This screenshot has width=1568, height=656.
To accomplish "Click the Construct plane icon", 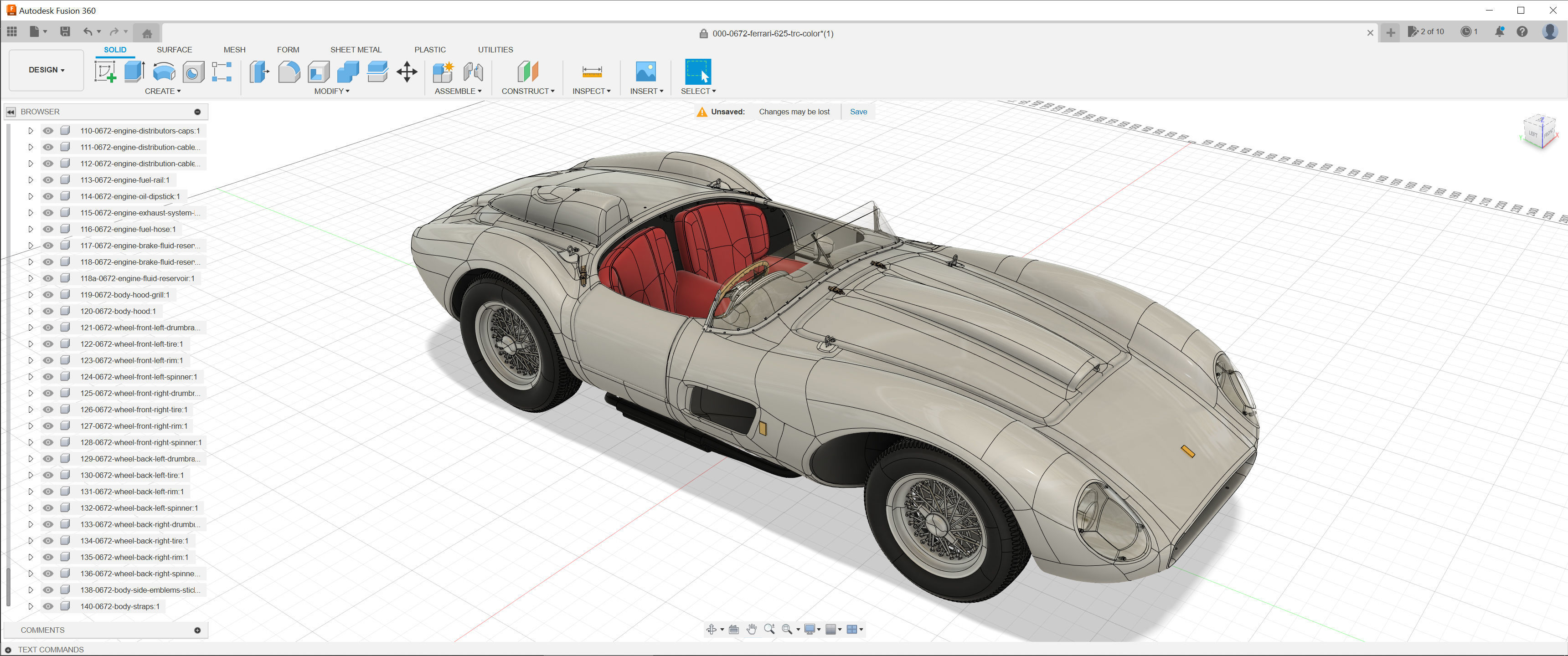I will [528, 72].
